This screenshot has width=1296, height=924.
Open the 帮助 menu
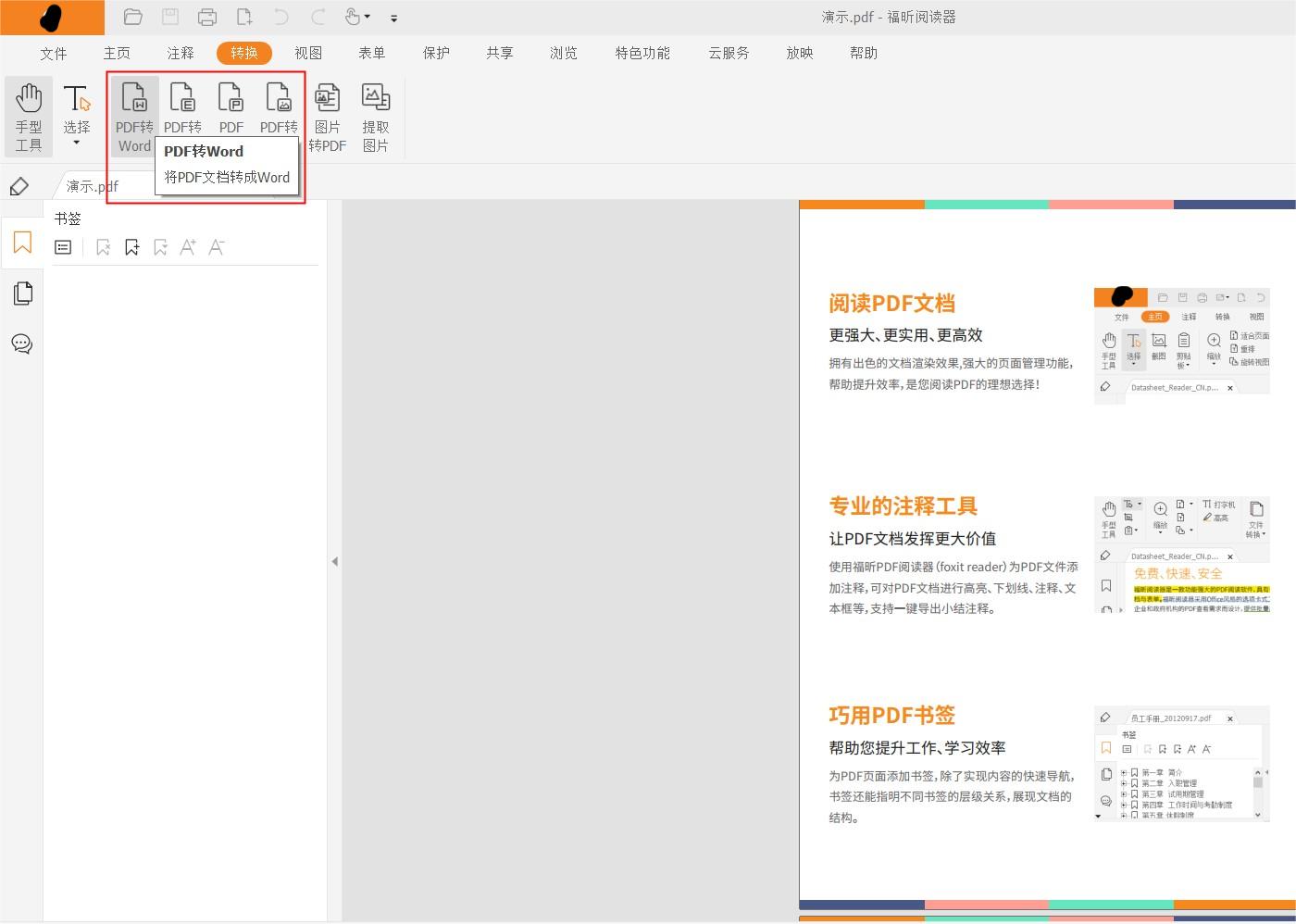[863, 53]
